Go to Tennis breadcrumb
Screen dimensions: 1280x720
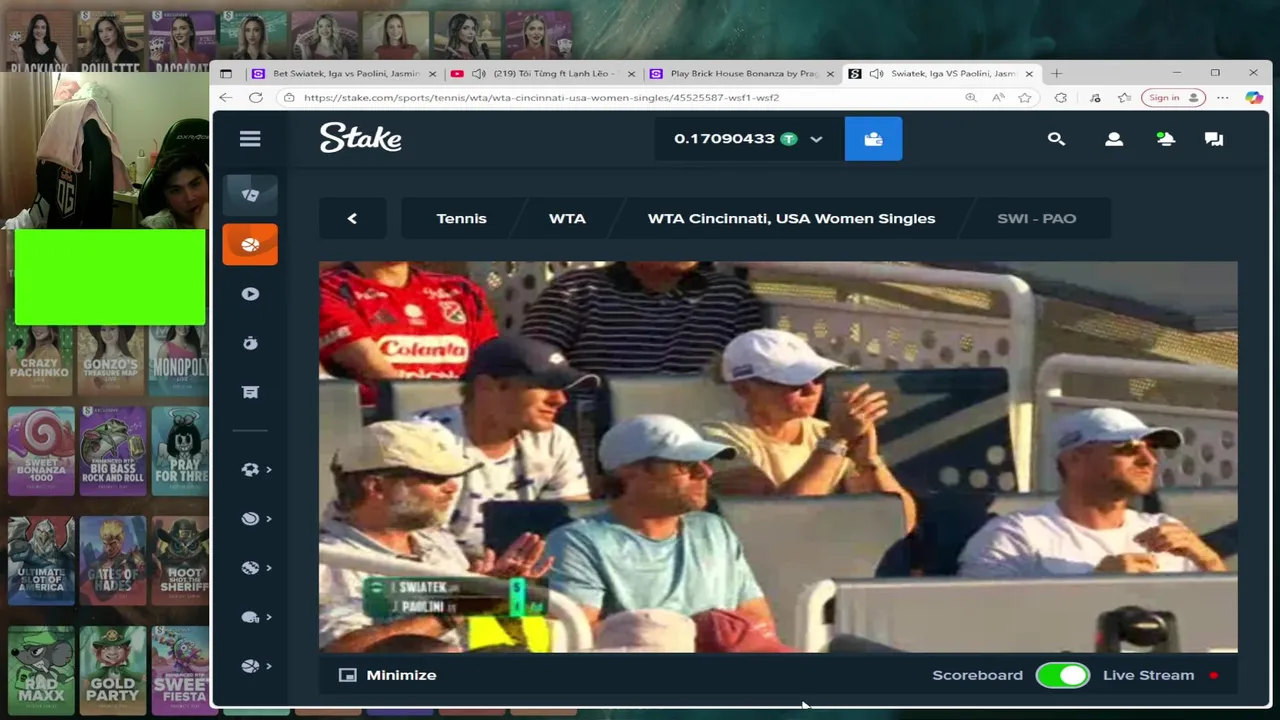461,218
